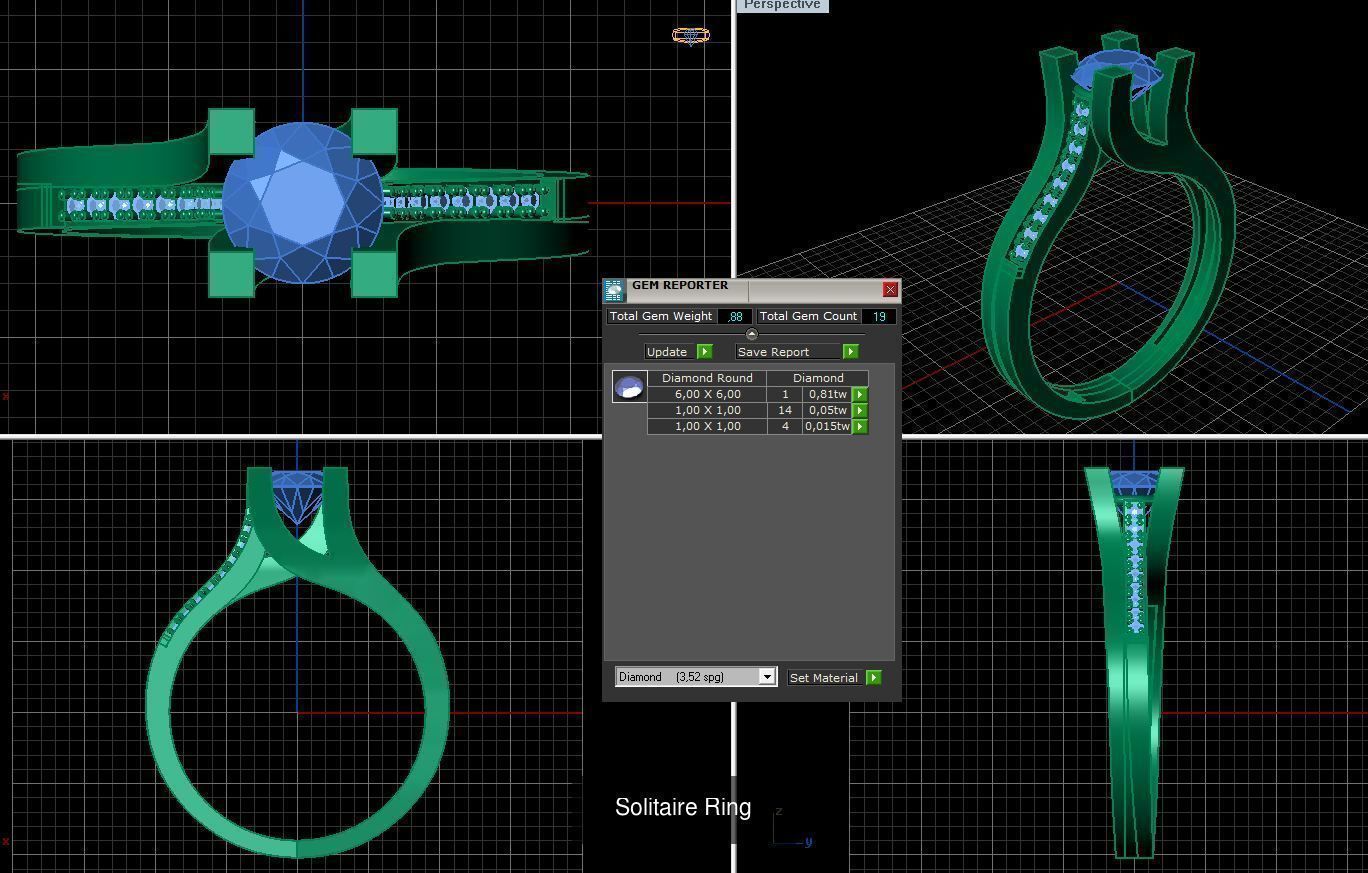Click the Diamond material column header
This screenshot has height=873, width=1368.
click(x=818, y=378)
